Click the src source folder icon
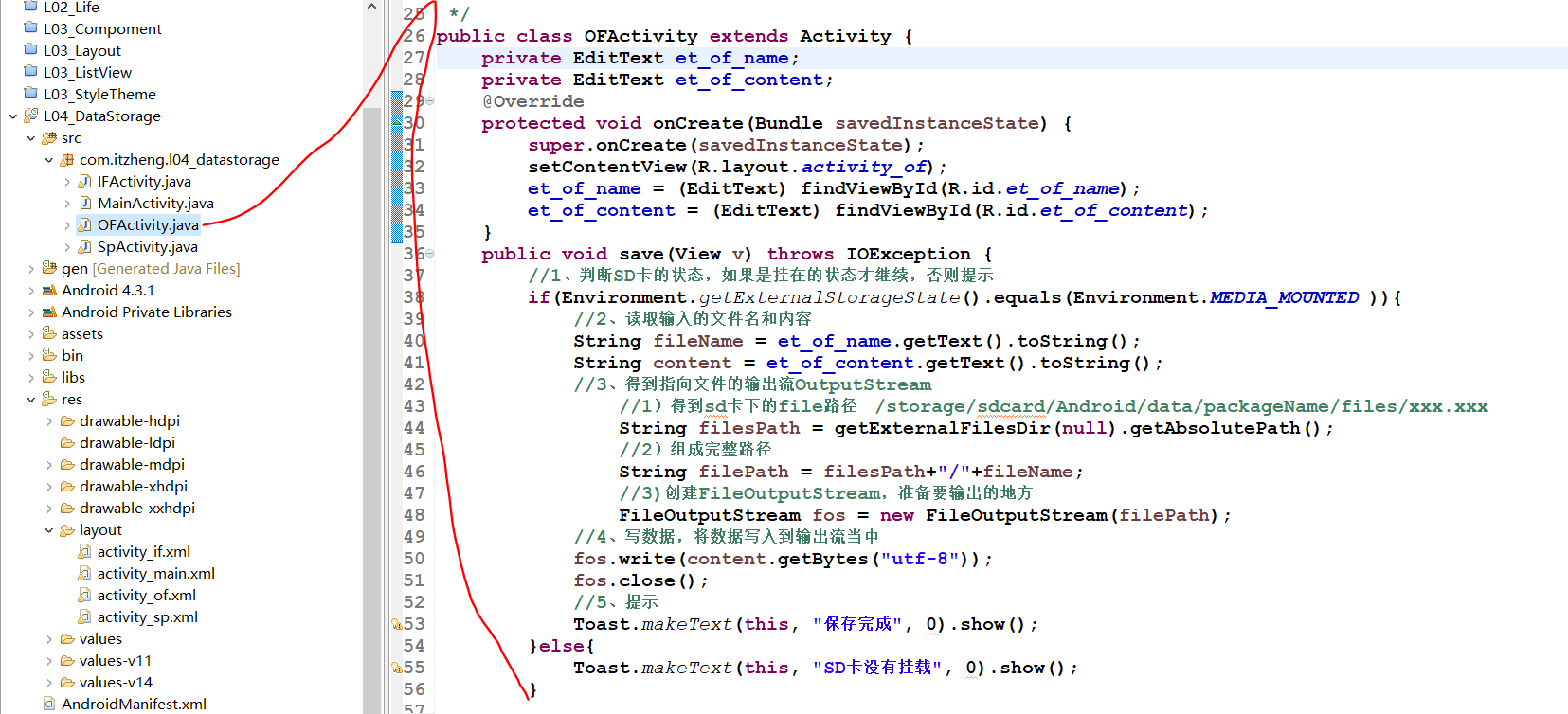1568x714 pixels. tap(50, 138)
